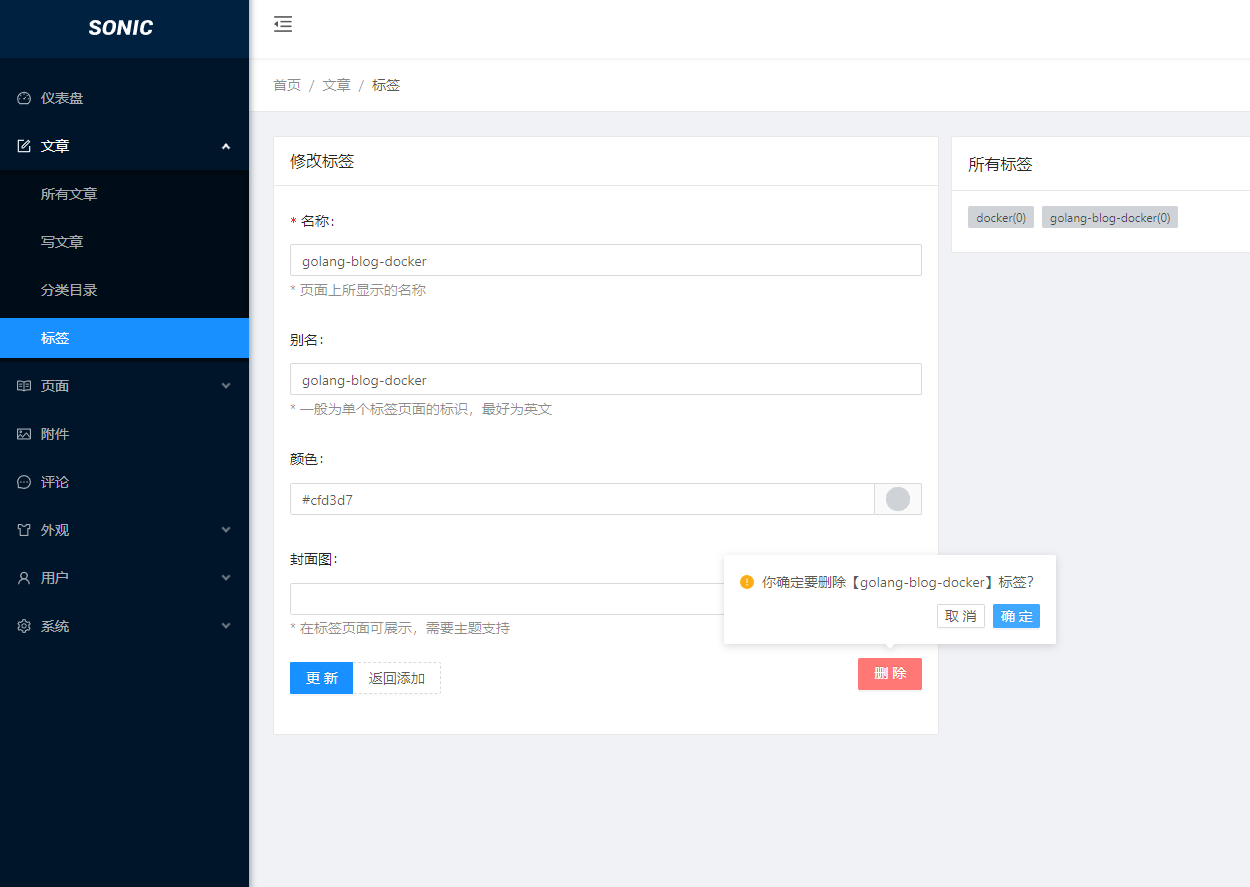
Task: Open 所有文章 in the sidebar
Action: (124, 194)
